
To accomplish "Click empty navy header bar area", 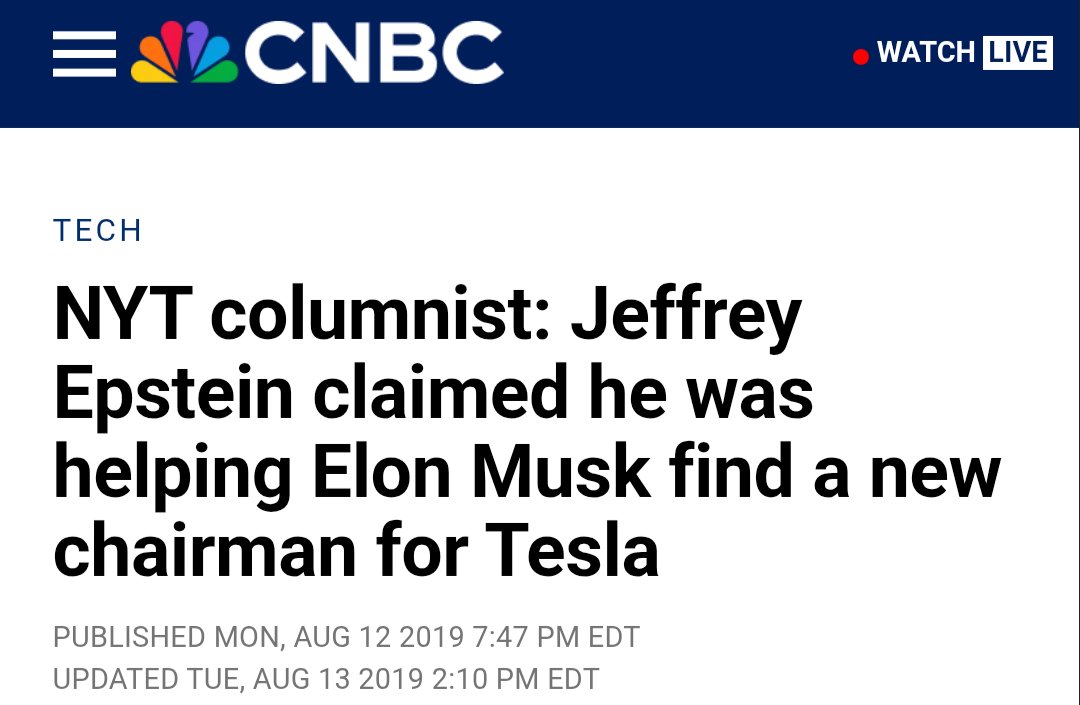I will 675,62.
